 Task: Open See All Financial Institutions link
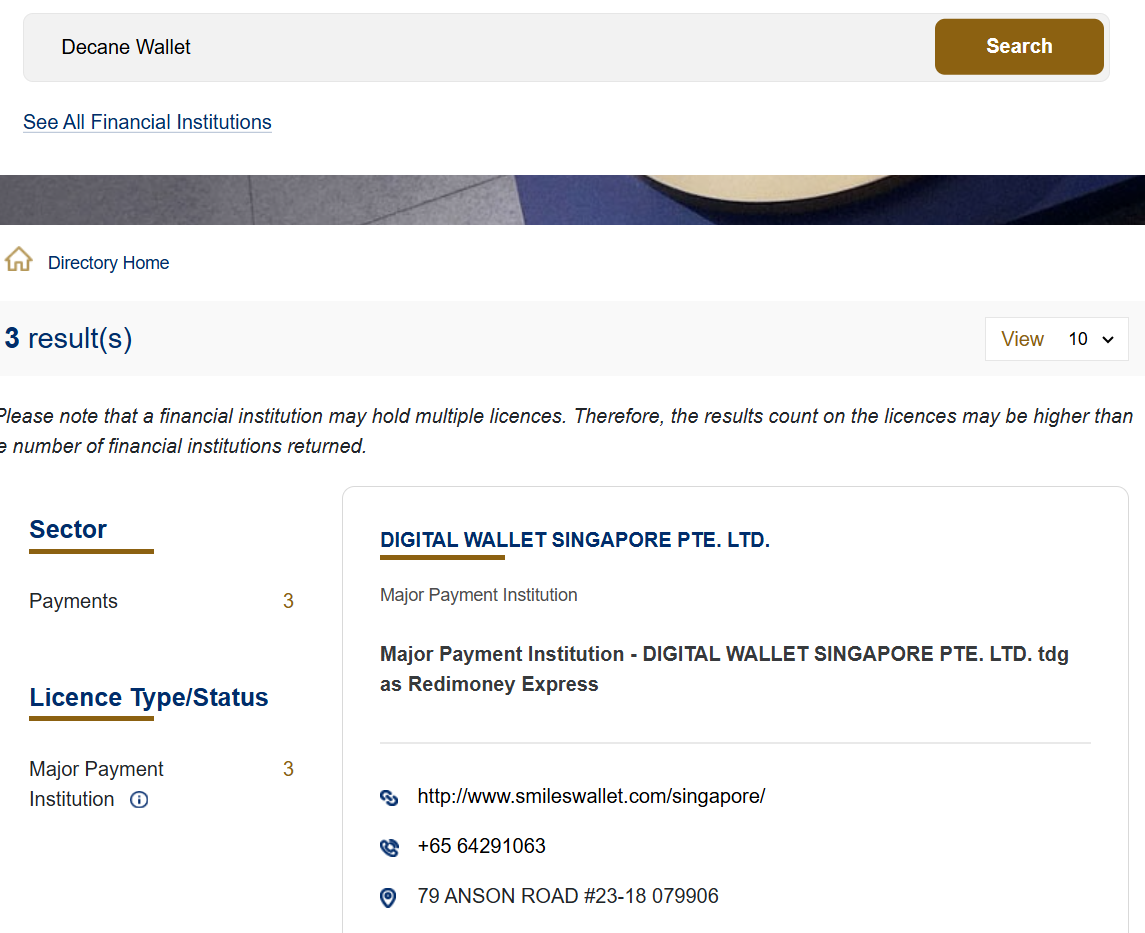click(147, 122)
